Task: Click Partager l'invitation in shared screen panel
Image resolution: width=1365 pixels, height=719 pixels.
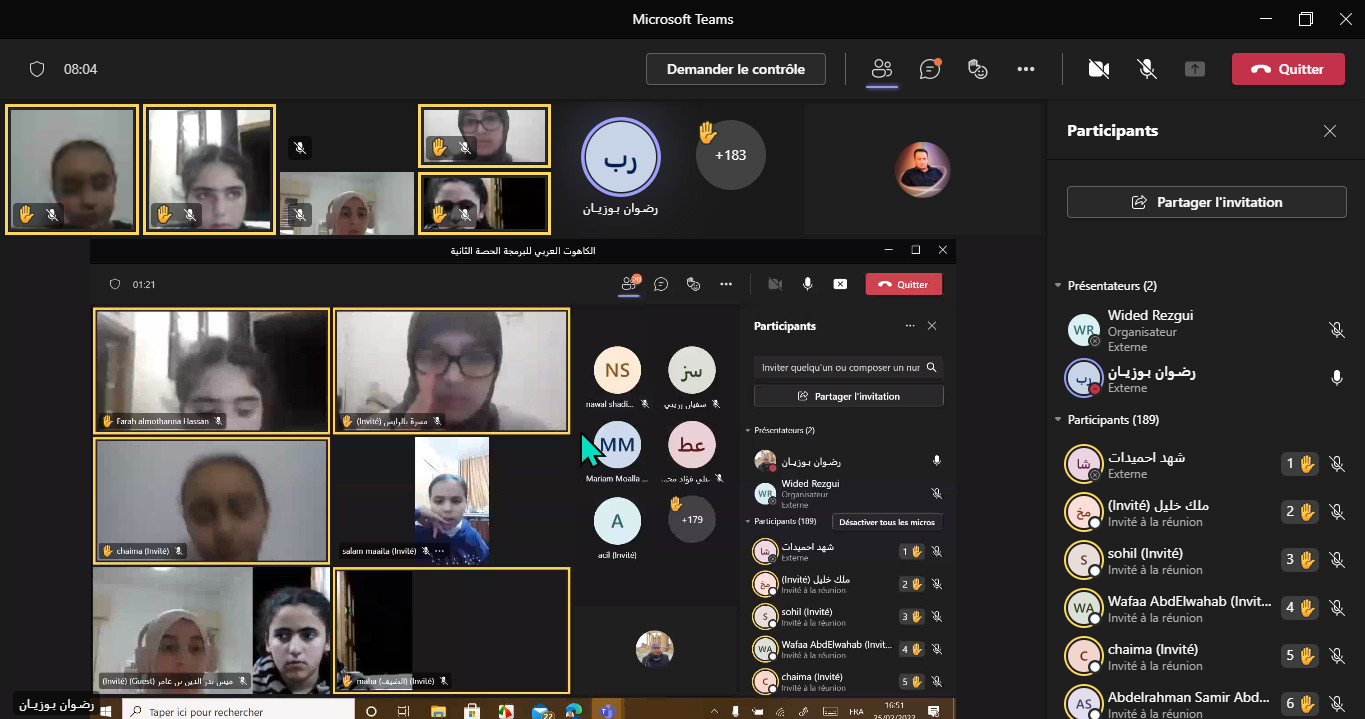Action: click(x=848, y=396)
